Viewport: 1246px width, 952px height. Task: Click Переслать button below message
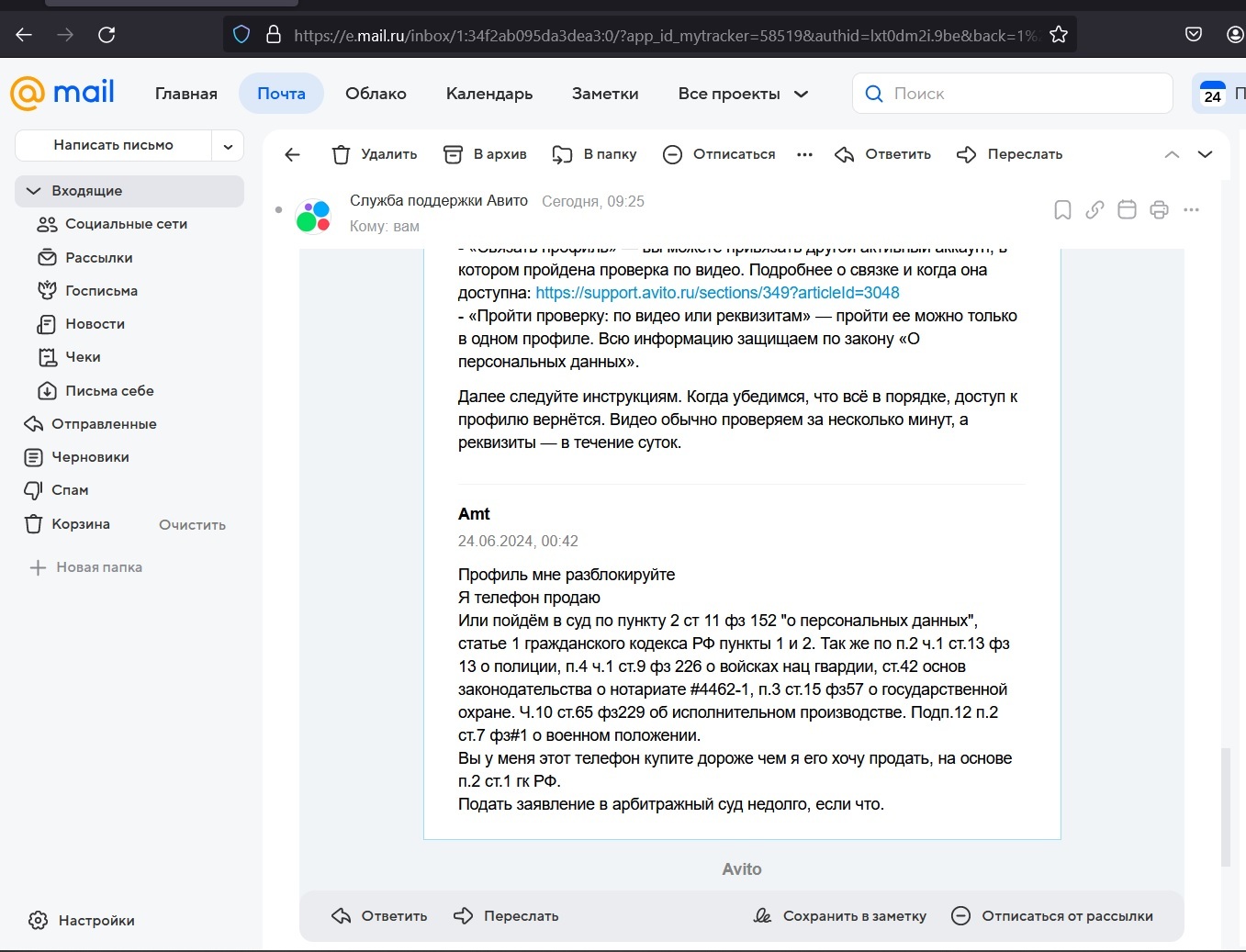pyautogui.click(x=506, y=916)
